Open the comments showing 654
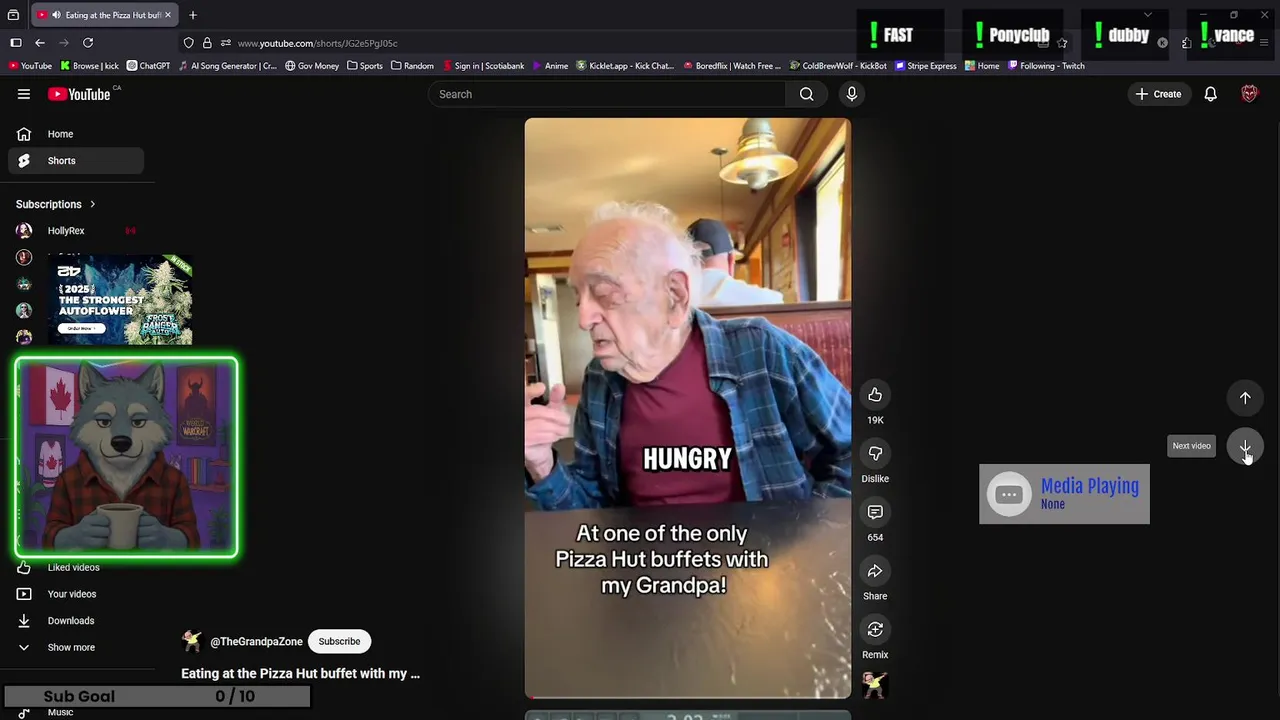1280x720 pixels. click(x=875, y=512)
